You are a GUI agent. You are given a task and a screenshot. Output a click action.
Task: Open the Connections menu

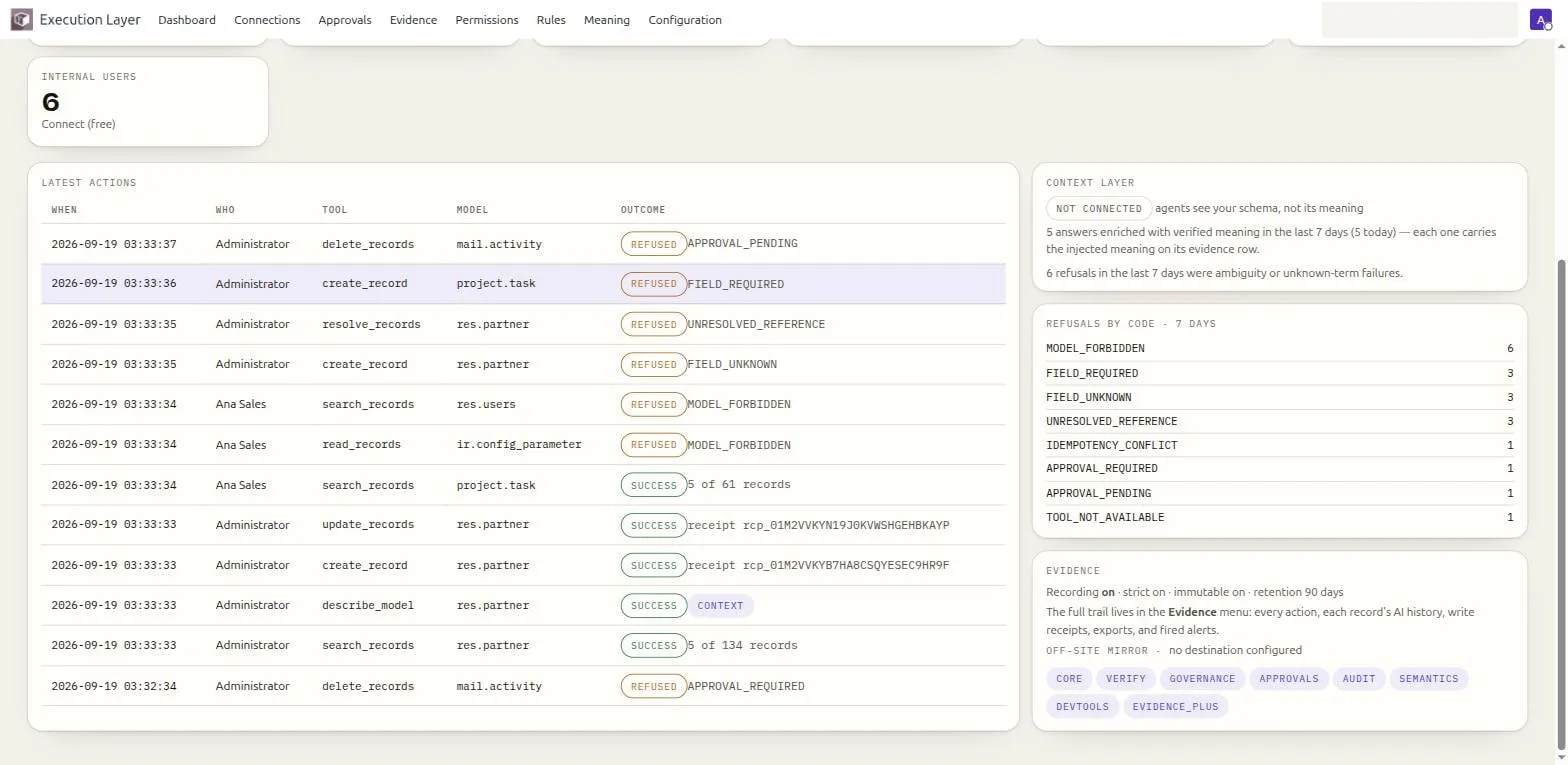click(267, 20)
